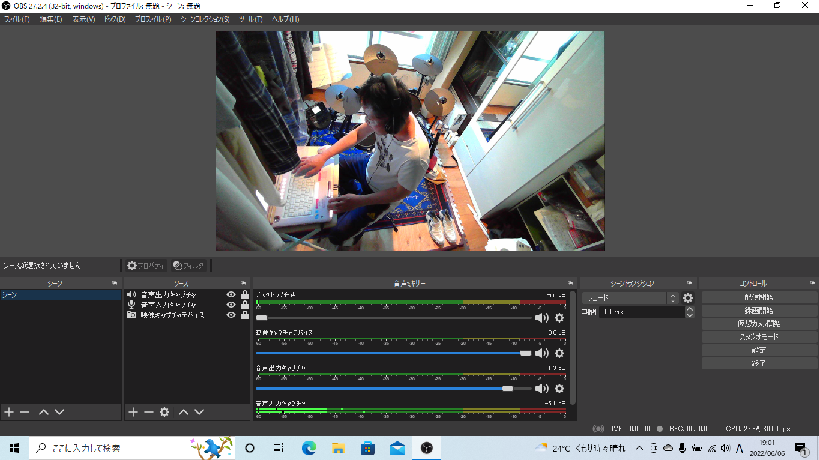Click the Start Streaming button

759,298
